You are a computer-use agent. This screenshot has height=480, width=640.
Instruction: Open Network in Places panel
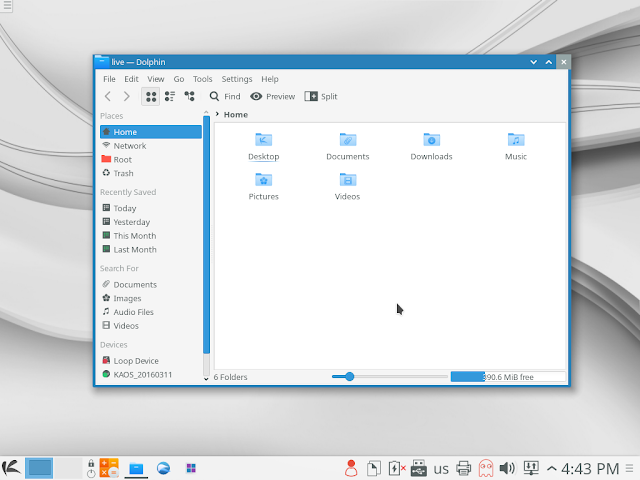tap(151, 146)
